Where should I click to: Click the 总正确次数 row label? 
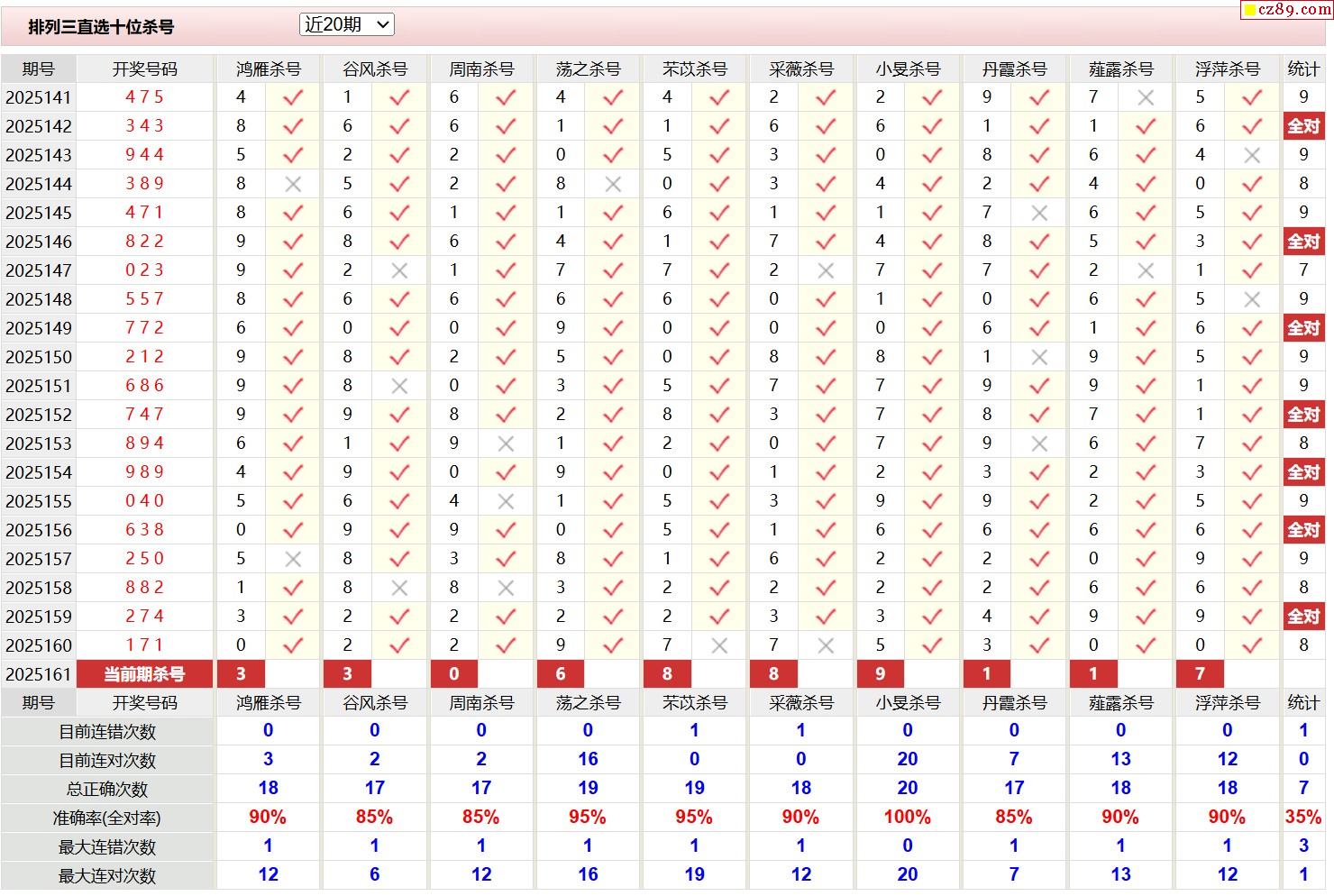coord(107,790)
